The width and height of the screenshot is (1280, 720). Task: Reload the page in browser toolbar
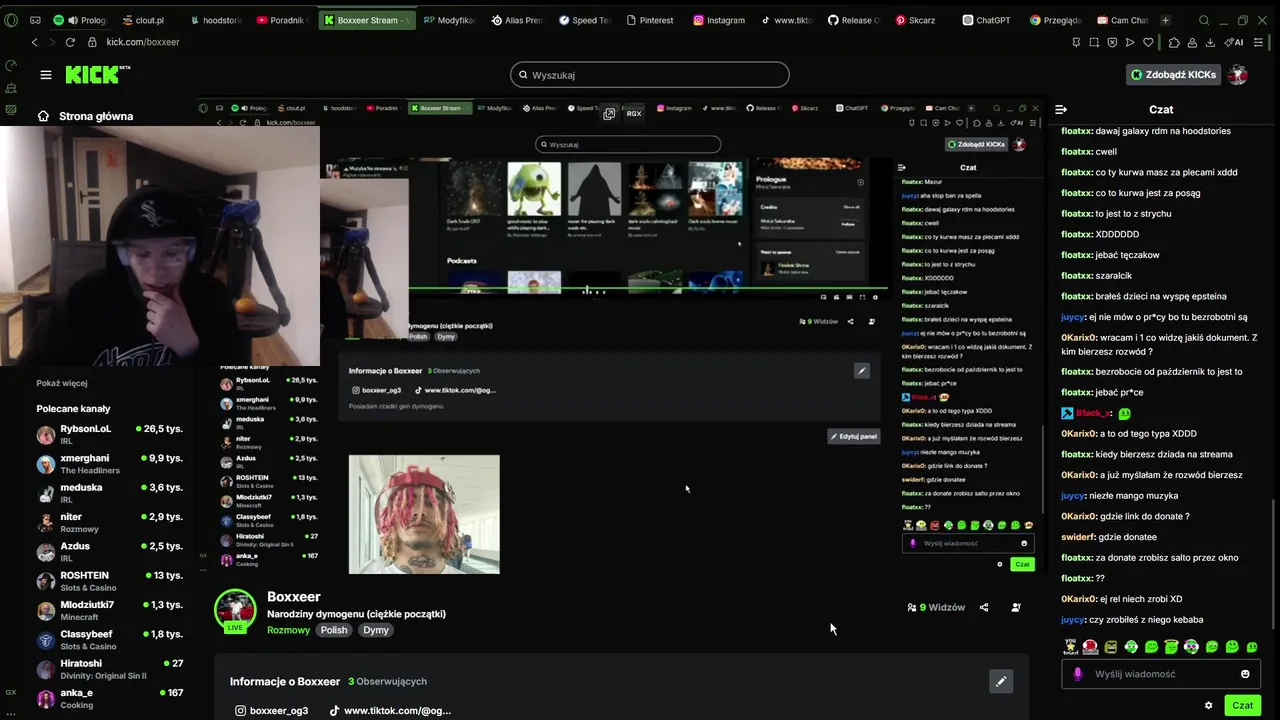pos(70,42)
